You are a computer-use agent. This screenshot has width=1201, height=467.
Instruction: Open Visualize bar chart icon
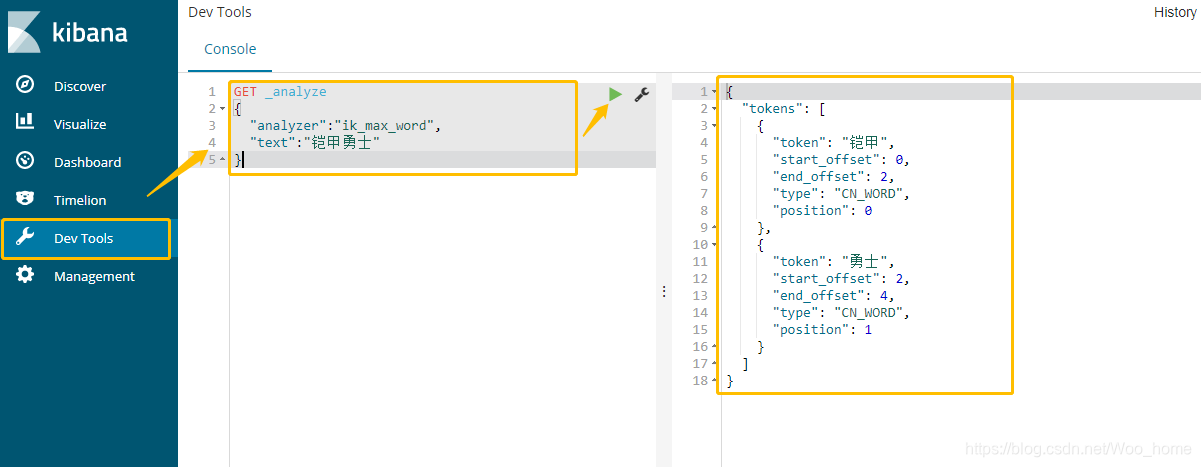[x=26, y=122]
